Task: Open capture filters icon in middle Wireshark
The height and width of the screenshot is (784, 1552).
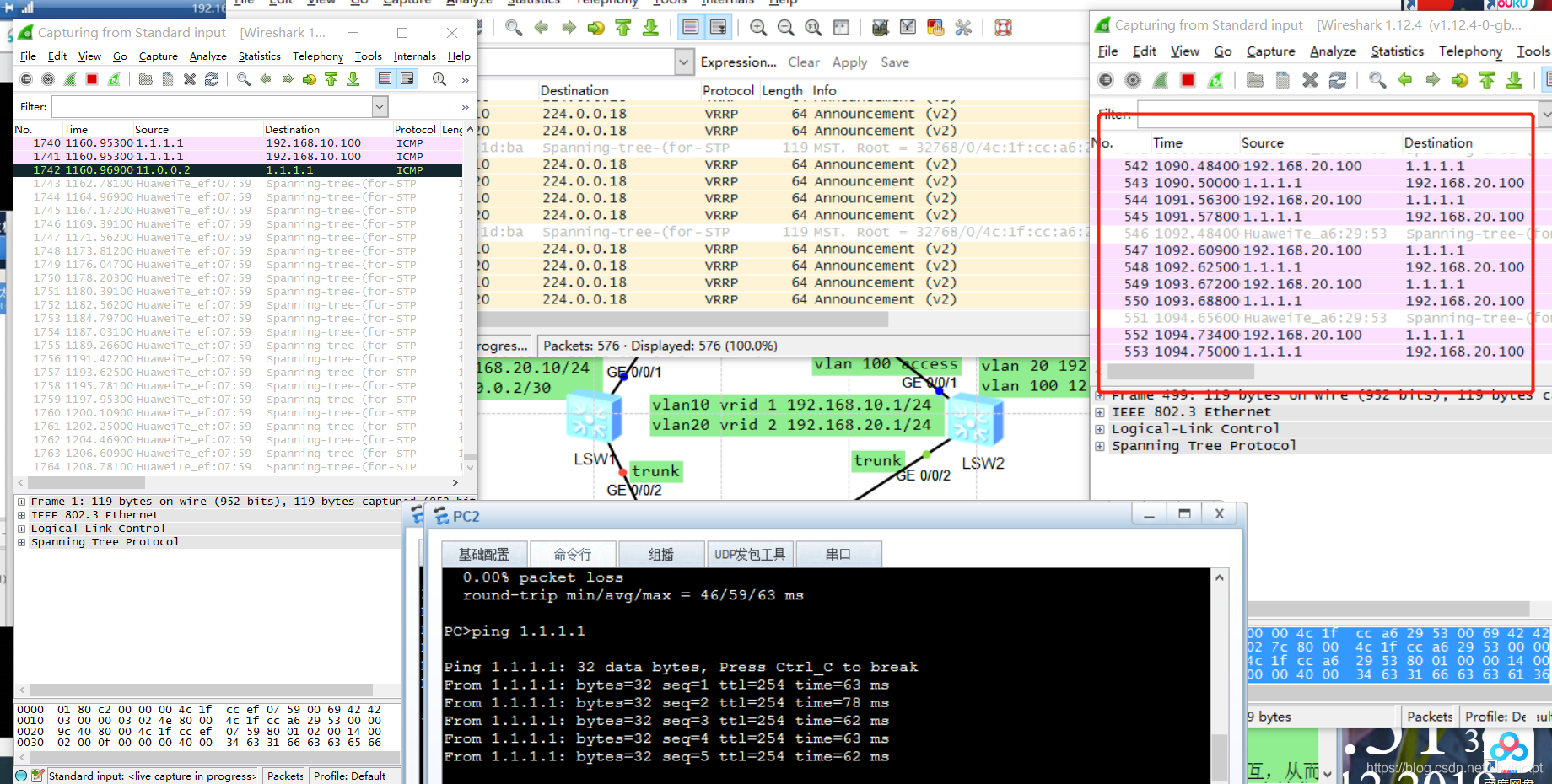Action: [880, 28]
